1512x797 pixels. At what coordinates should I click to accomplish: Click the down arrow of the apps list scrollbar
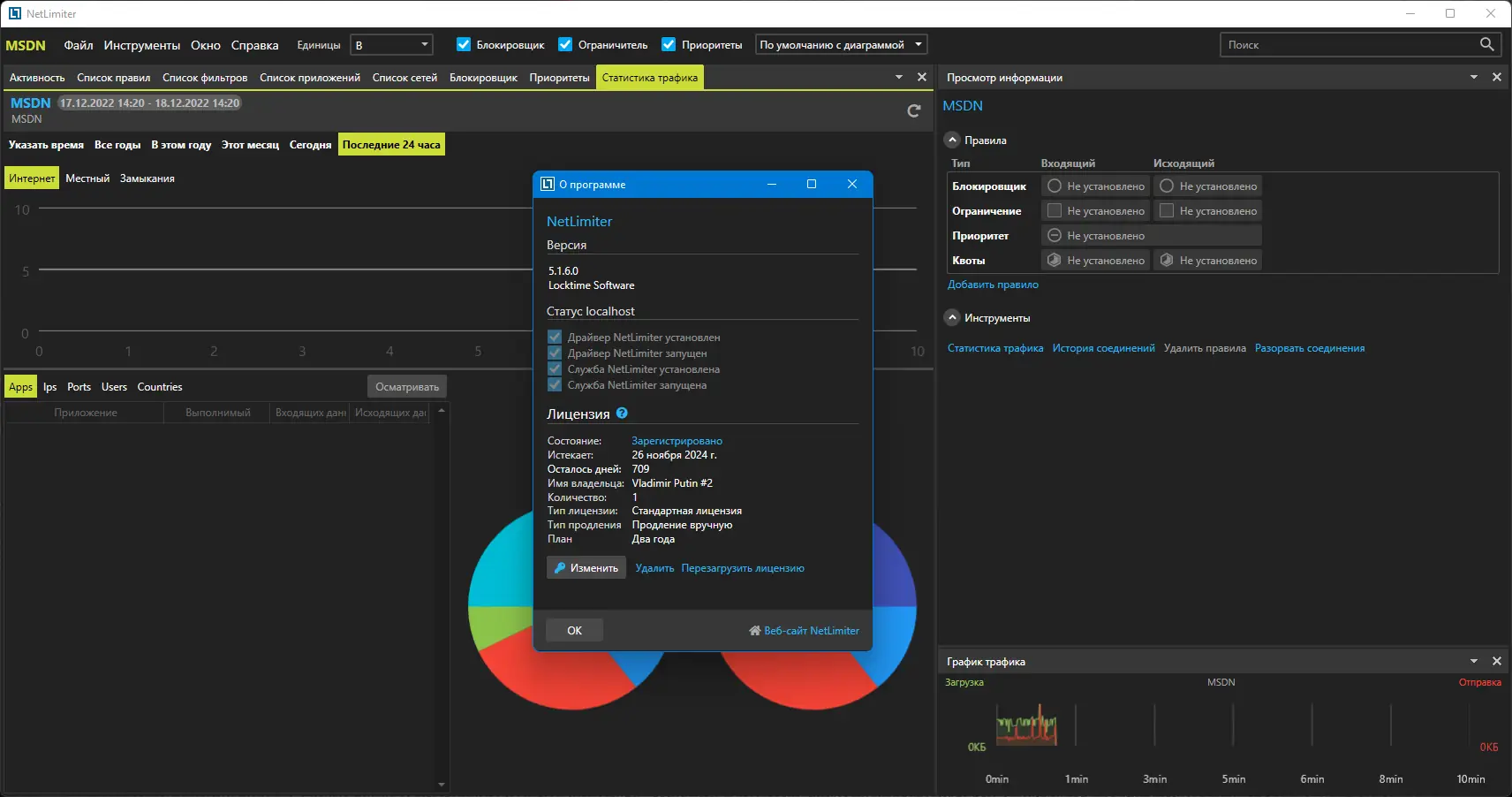pyautogui.click(x=442, y=785)
